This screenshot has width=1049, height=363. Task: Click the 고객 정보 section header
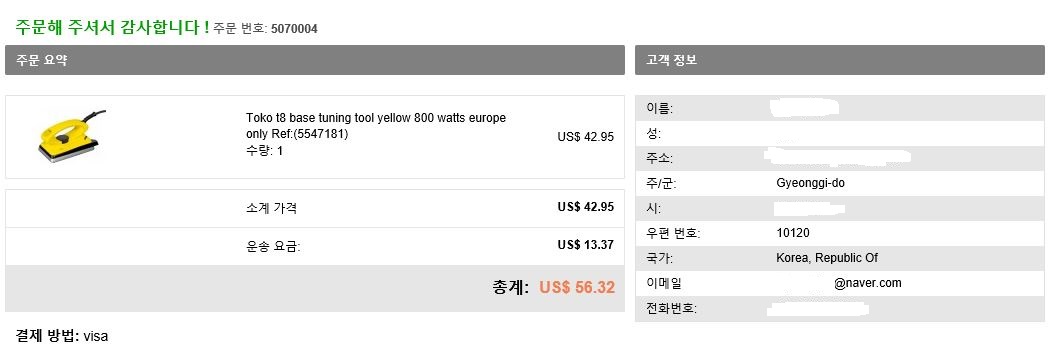[840, 60]
